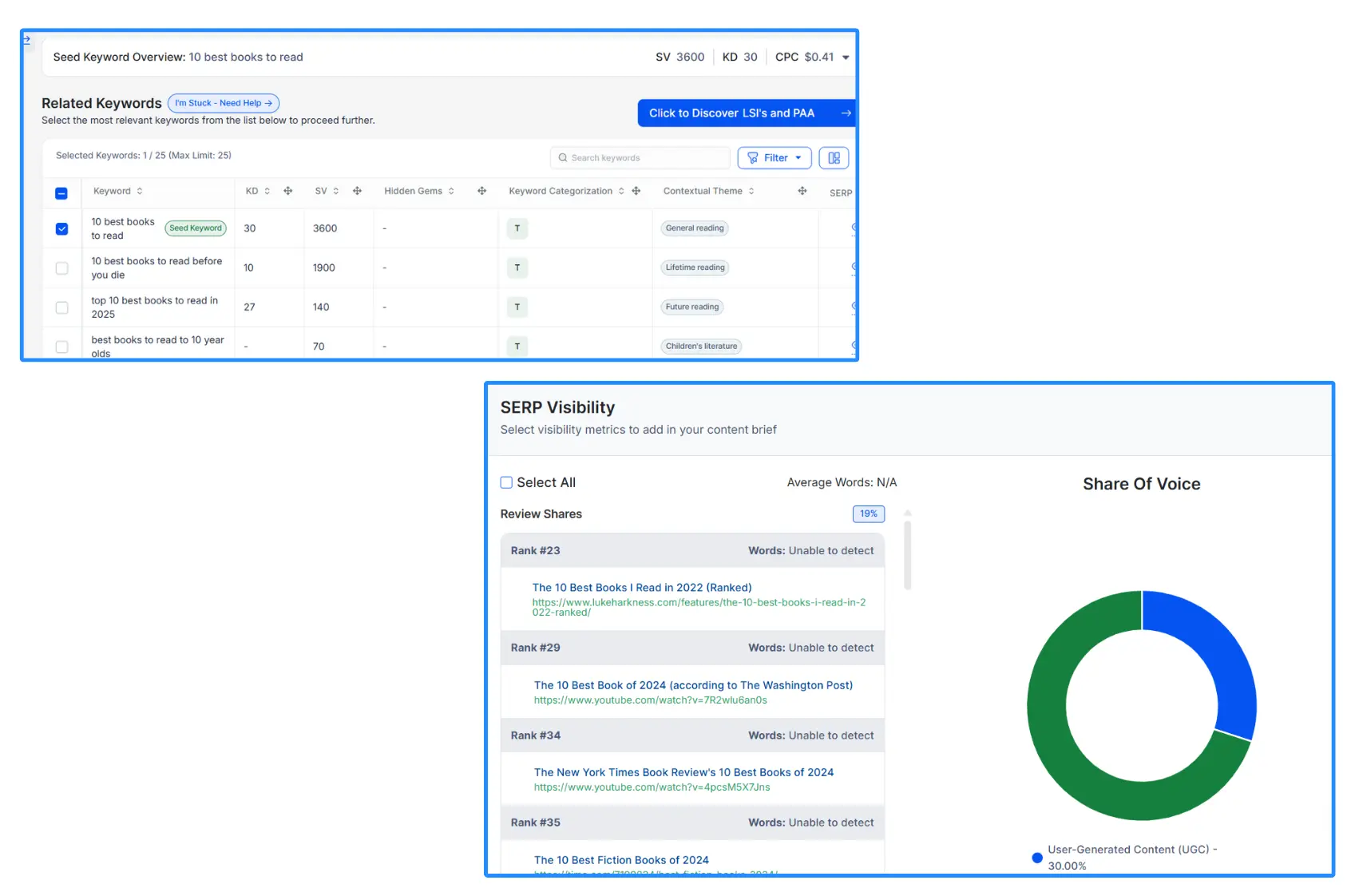Image resolution: width=1359 pixels, height=896 pixels.
Task: Click the sort icon on the KD column
Action: [x=267, y=191]
